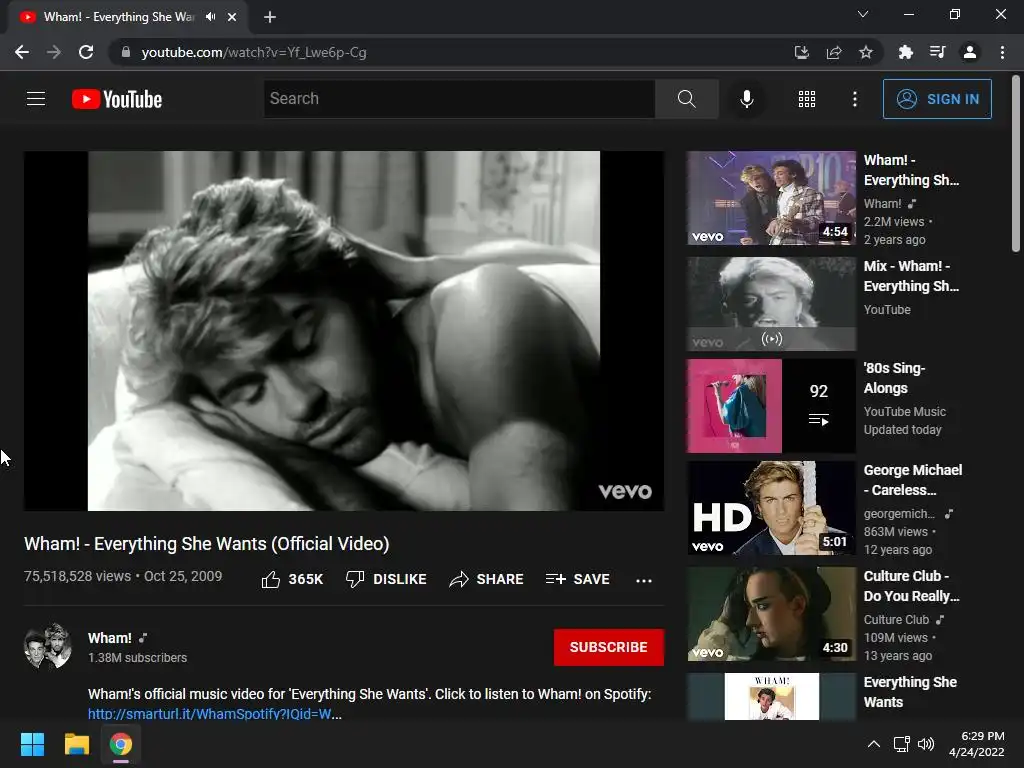
Task: Open Culture Club video thumbnail
Action: click(x=771, y=614)
